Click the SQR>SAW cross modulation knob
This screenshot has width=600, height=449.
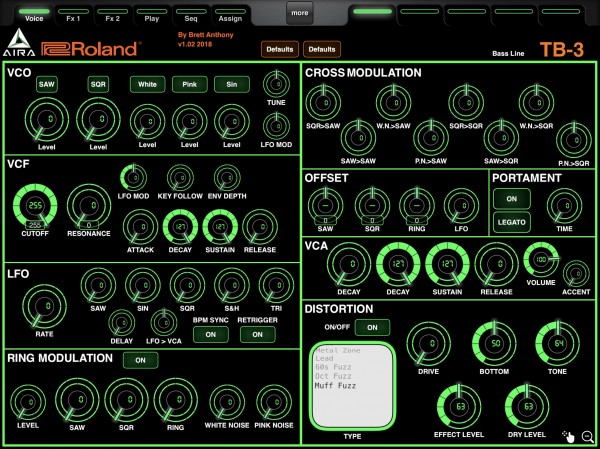click(x=323, y=103)
